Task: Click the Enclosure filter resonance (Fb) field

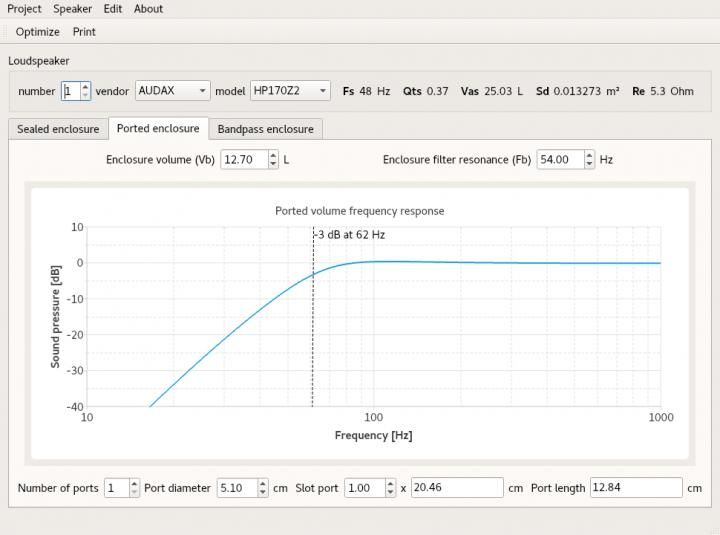Action: (x=559, y=159)
